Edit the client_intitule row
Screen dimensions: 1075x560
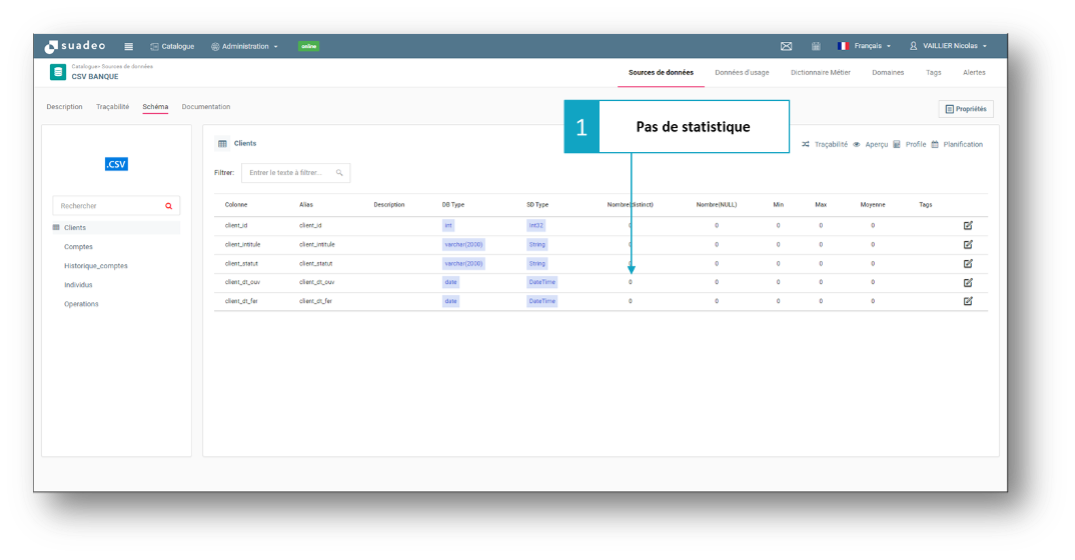(x=968, y=245)
